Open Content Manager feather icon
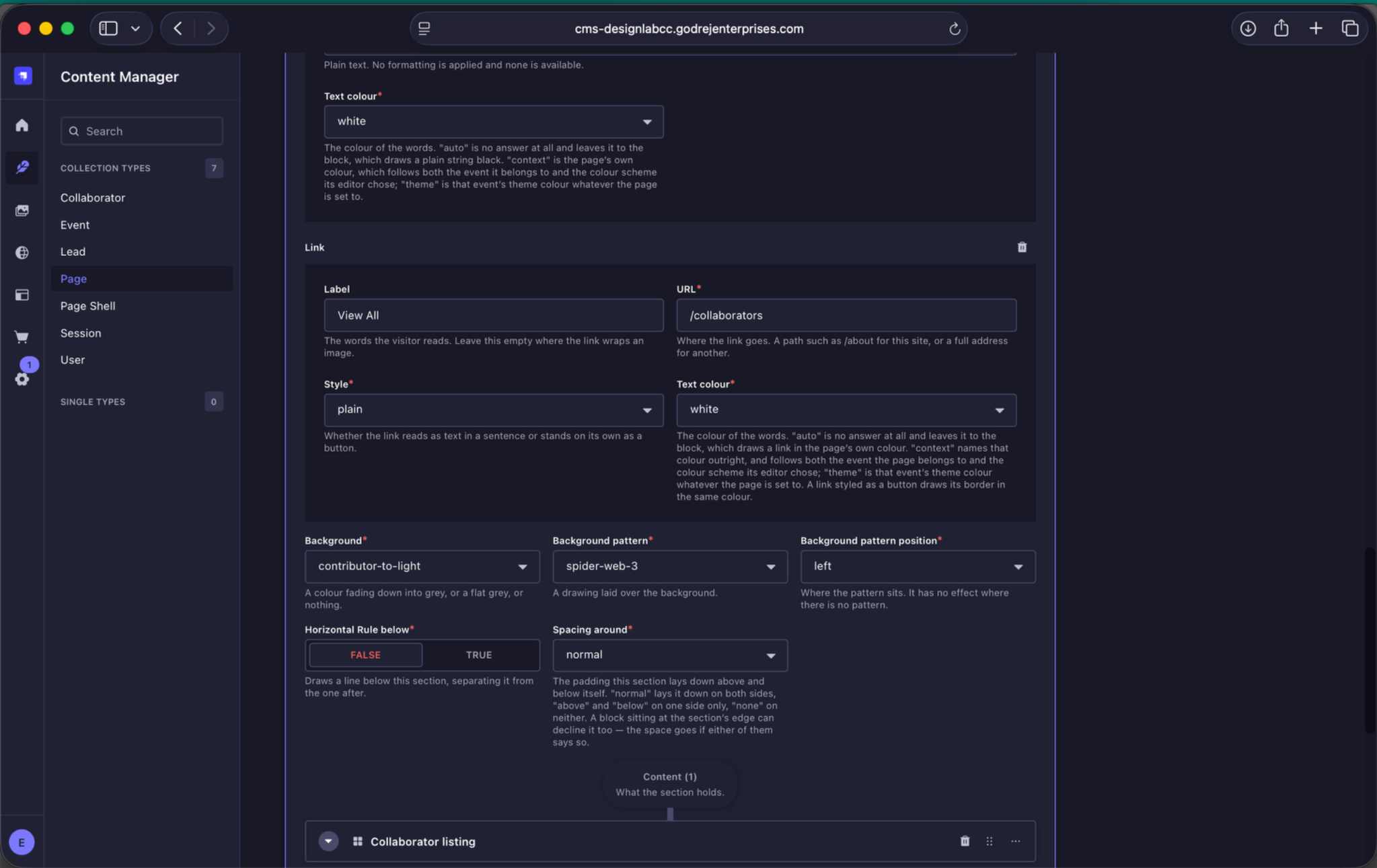Image resolution: width=1377 pixels, height=868 pixels. tap(22, 167)
